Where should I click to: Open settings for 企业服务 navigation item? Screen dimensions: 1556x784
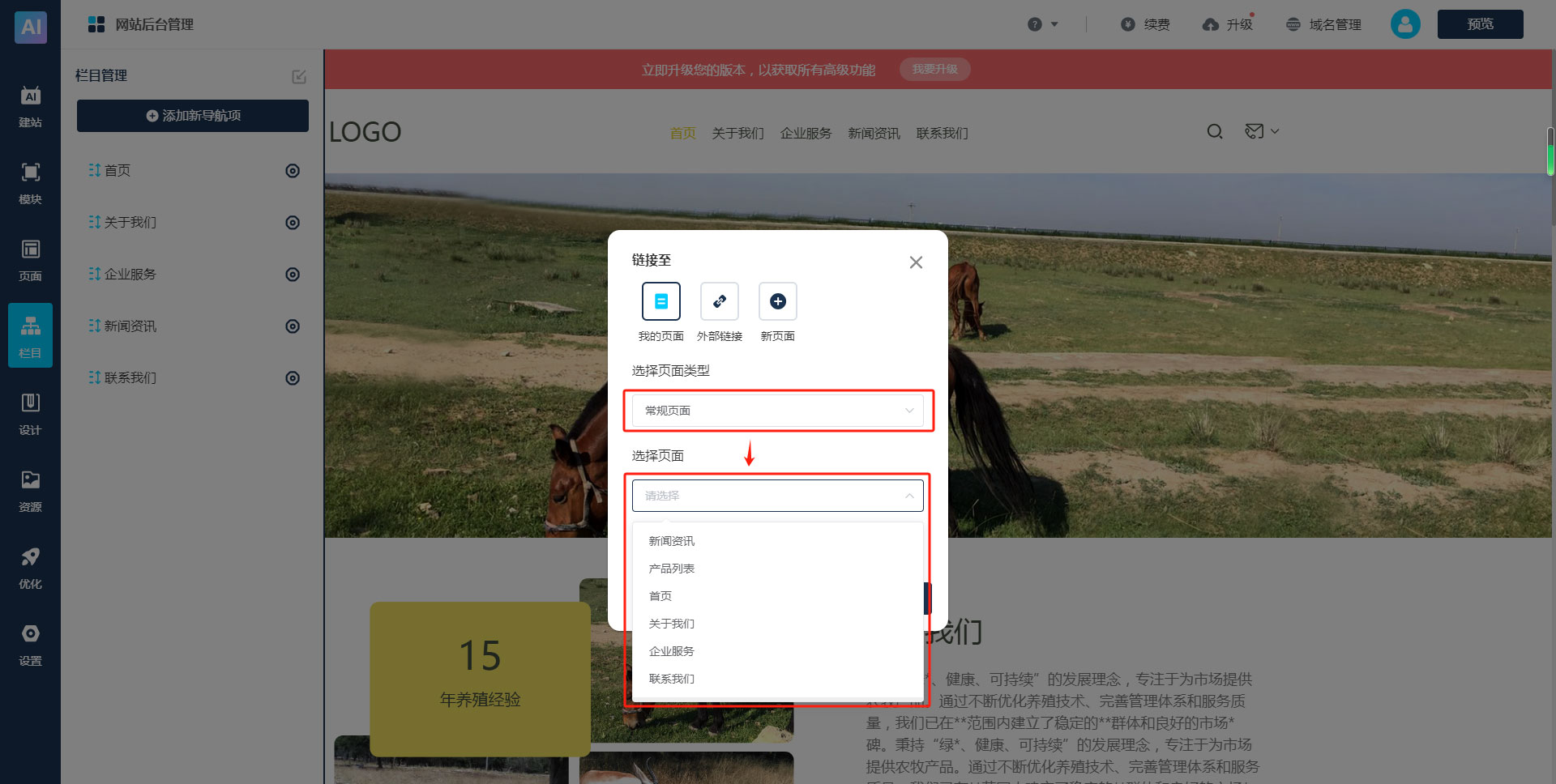293,275
